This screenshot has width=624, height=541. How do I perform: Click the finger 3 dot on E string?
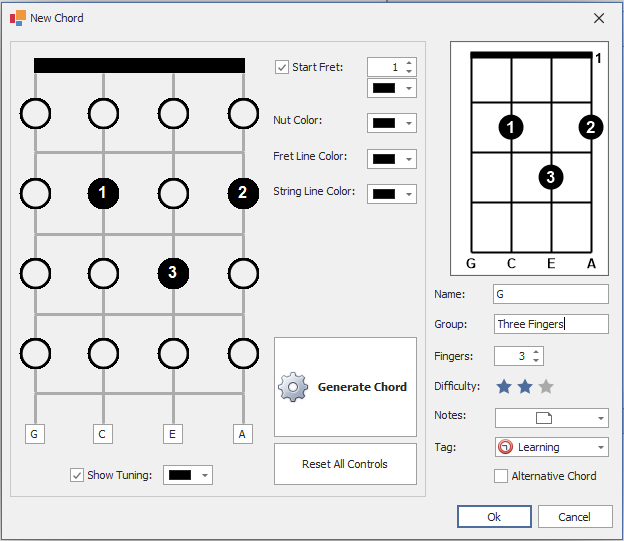[x=173, y=272]
